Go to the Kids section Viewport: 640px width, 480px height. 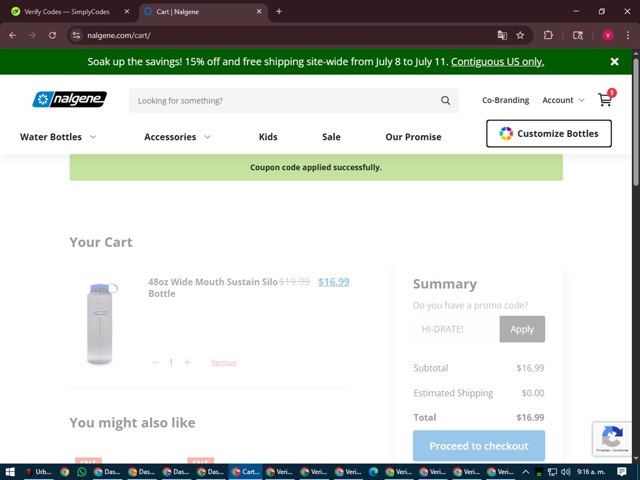pyautogui.click(x=268, y=137)
